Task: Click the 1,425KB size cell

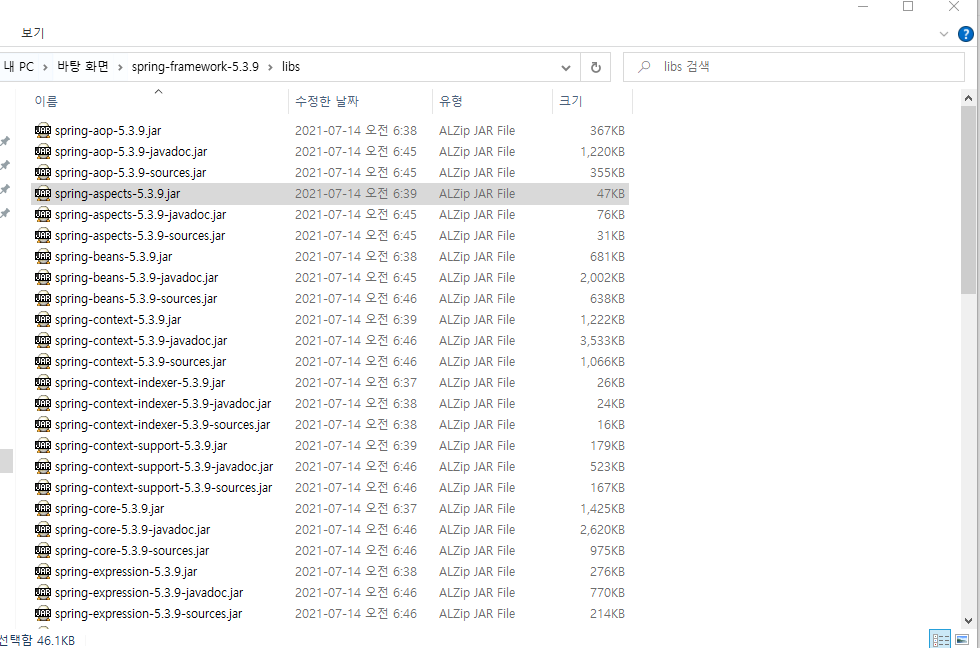Action: point(602,509)
